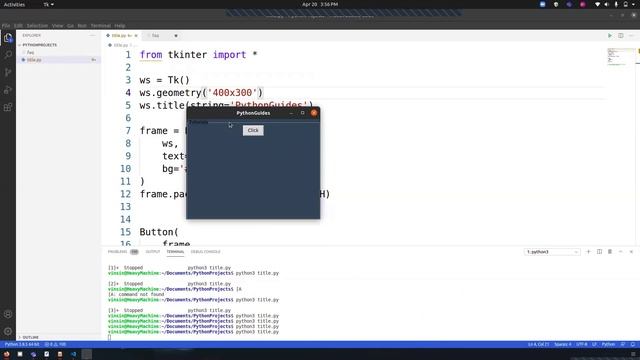
Task: Click the Click button in PythonGuides window
Action: pos(253,130)
